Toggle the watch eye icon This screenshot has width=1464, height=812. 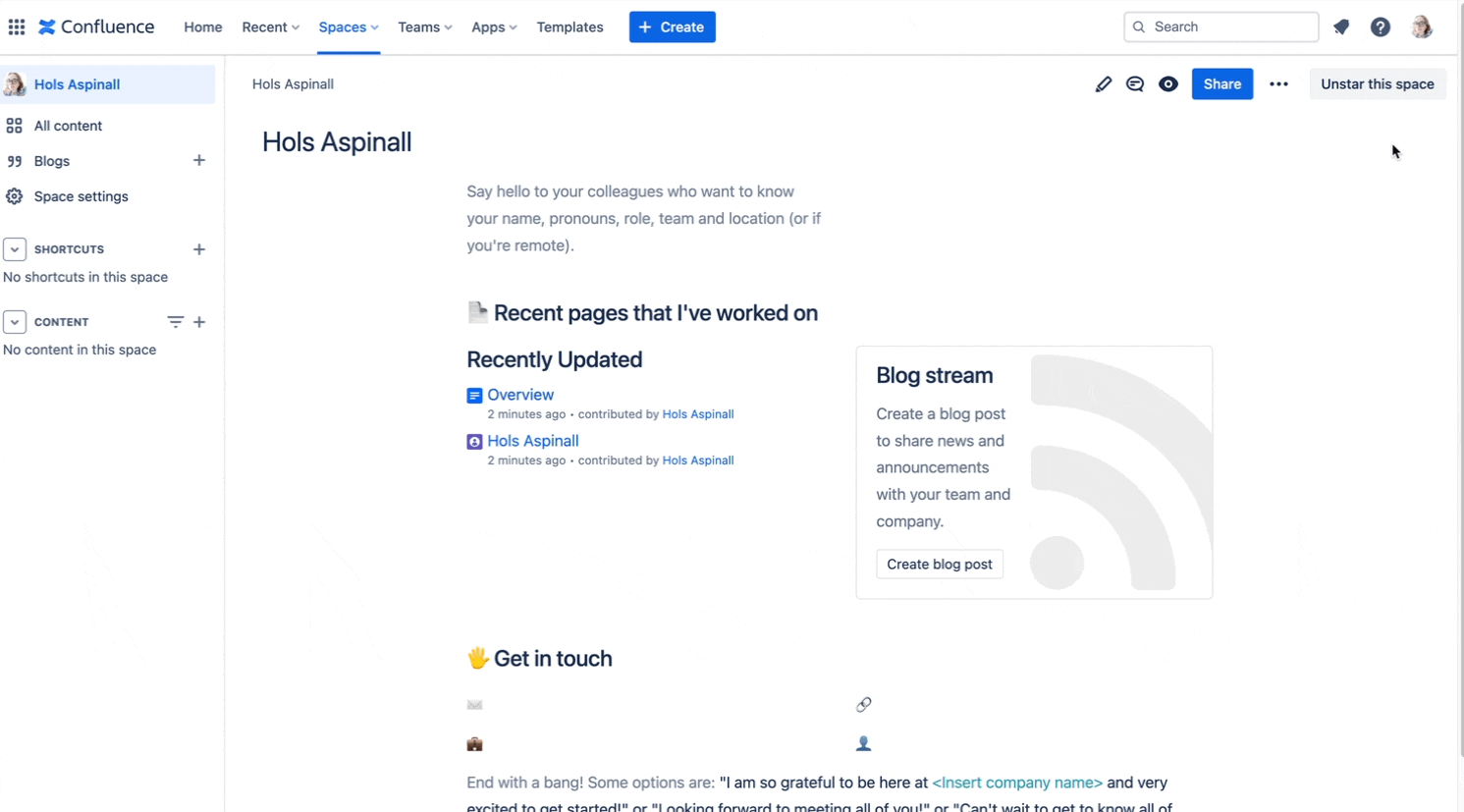pos(1168,84)
